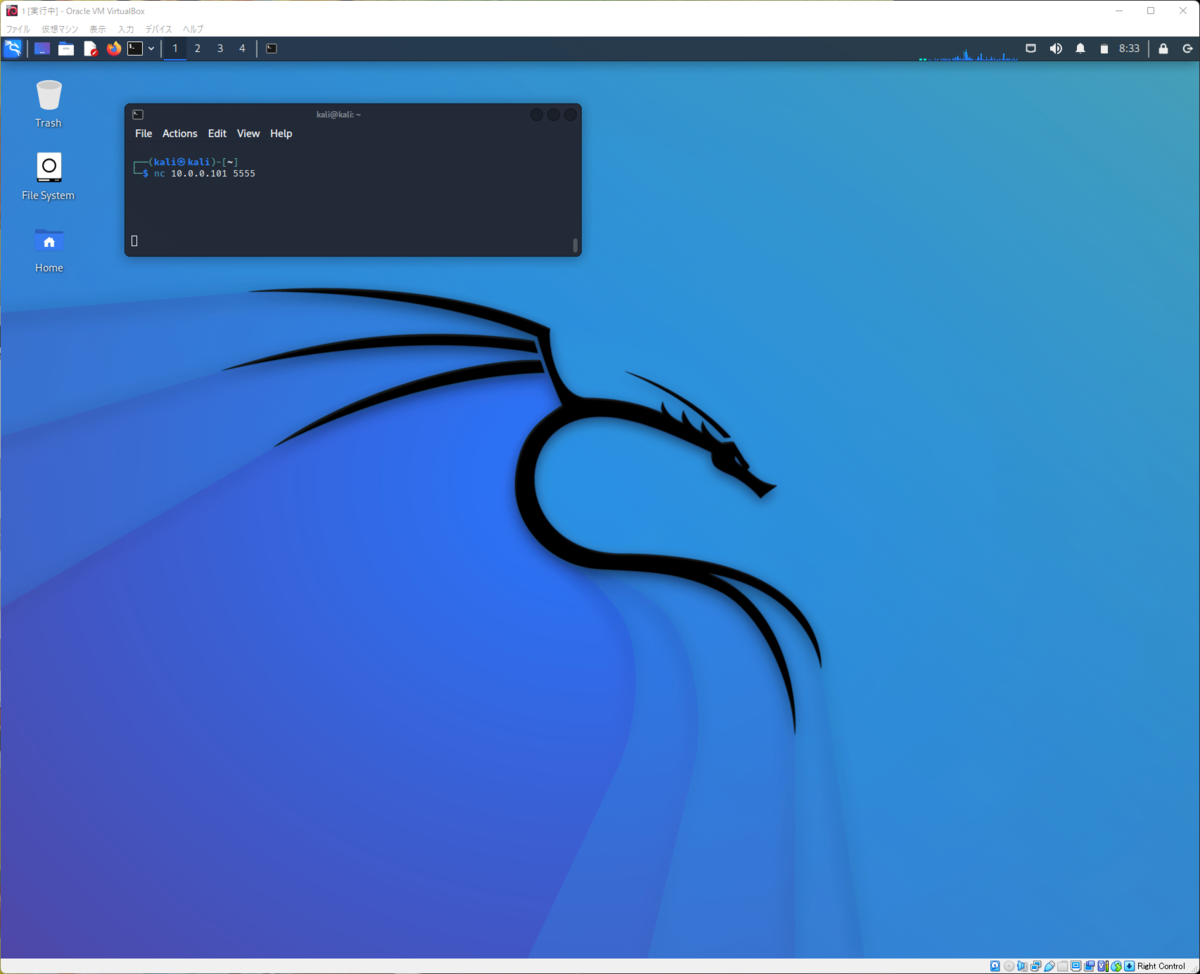Click the VirtualBox title bar app icon
The image size is (1200, 974).
[x=12, y=11]
